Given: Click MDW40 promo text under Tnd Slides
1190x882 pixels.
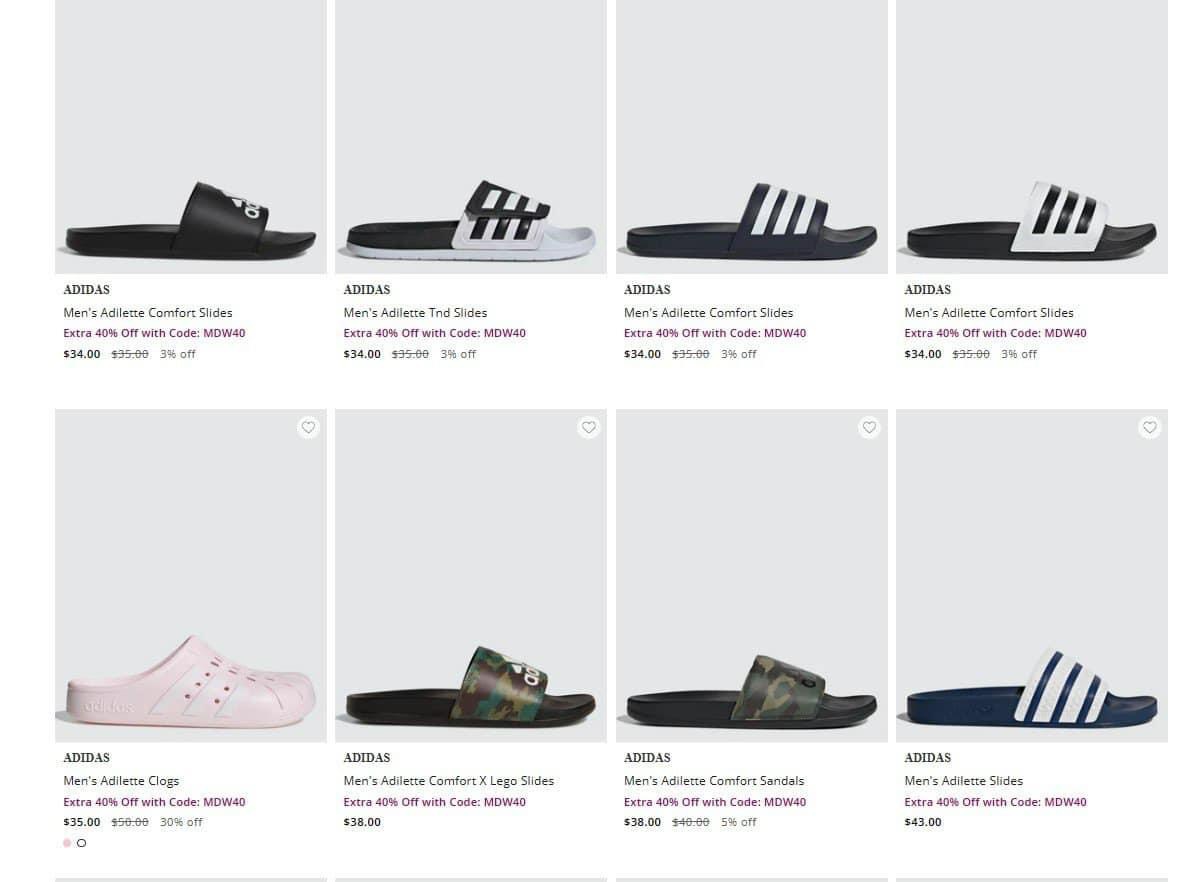Looking at the screenshot, I should click(434, 334).
